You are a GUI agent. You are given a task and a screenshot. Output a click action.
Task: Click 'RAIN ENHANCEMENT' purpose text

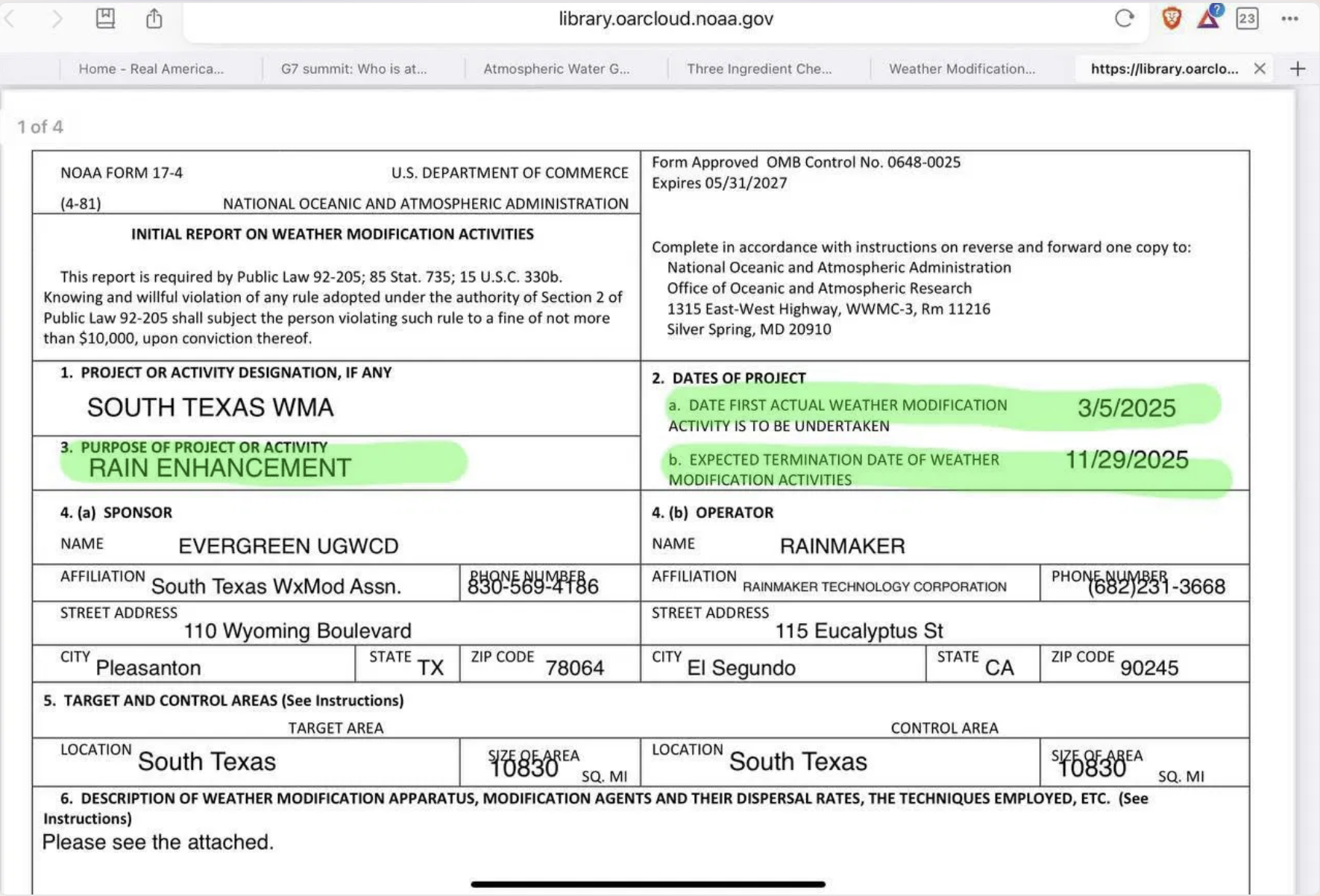[219, 468]
